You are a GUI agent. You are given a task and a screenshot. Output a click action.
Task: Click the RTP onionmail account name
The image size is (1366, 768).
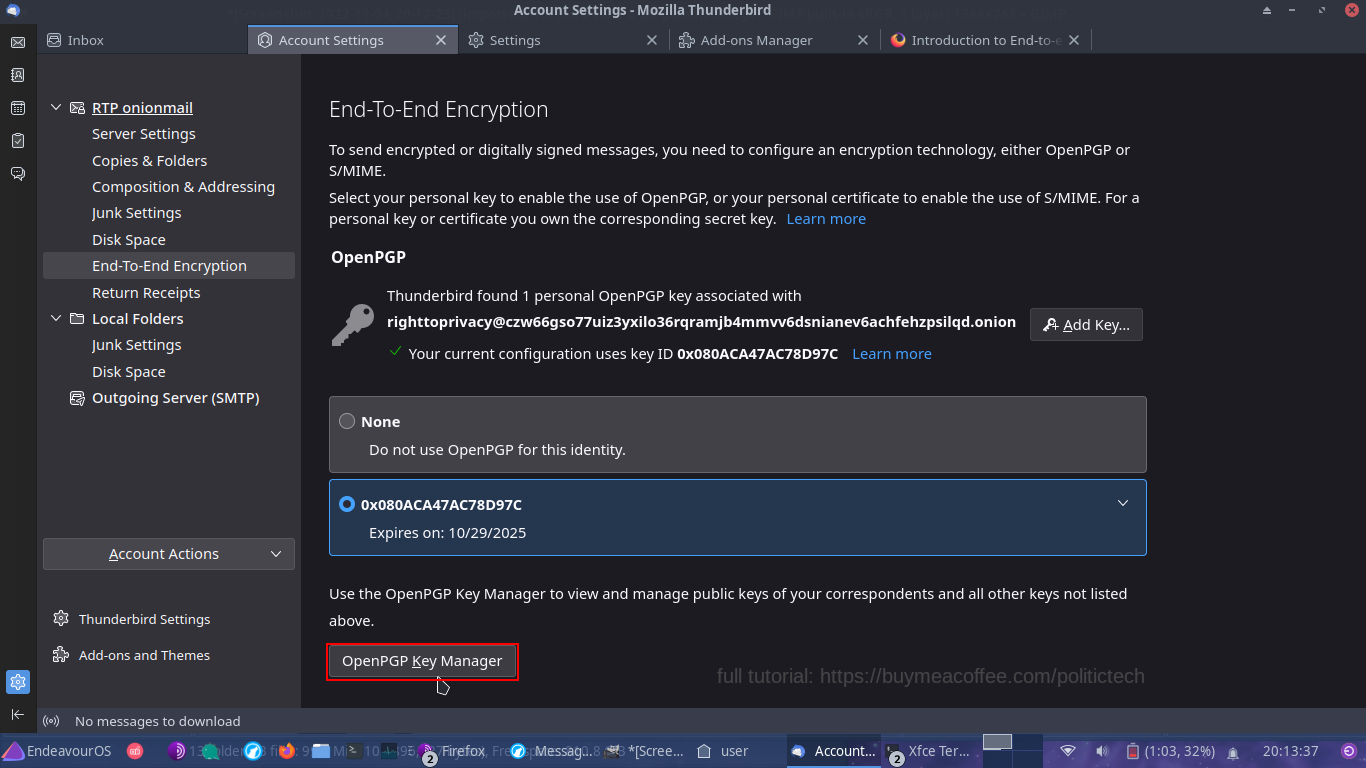[142, 108]
